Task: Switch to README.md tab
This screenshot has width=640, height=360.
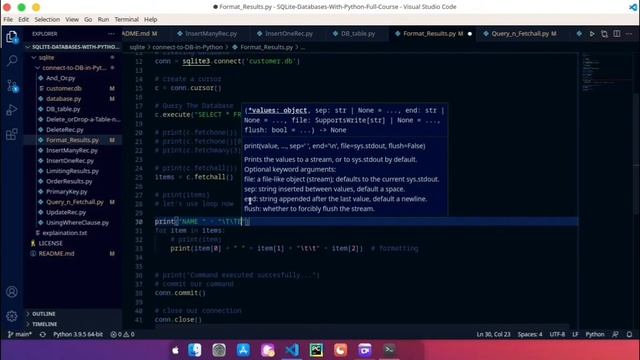Action: (x=143, y=34)
